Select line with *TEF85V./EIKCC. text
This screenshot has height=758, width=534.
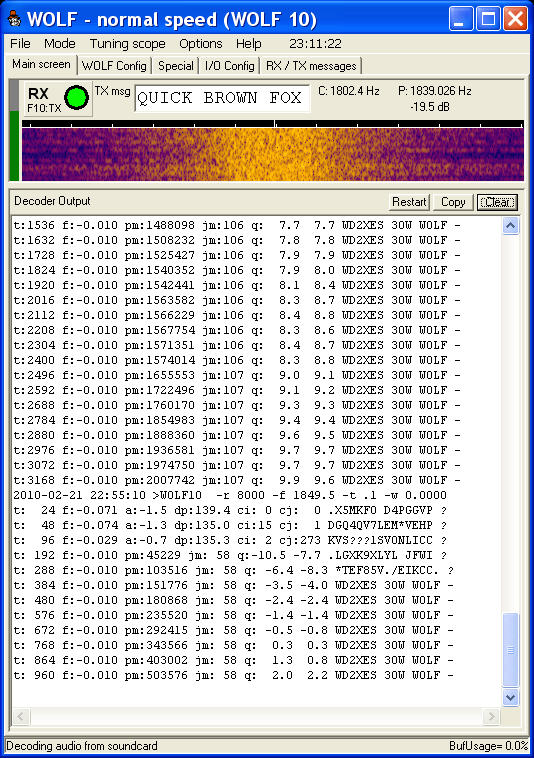point(233,570)
